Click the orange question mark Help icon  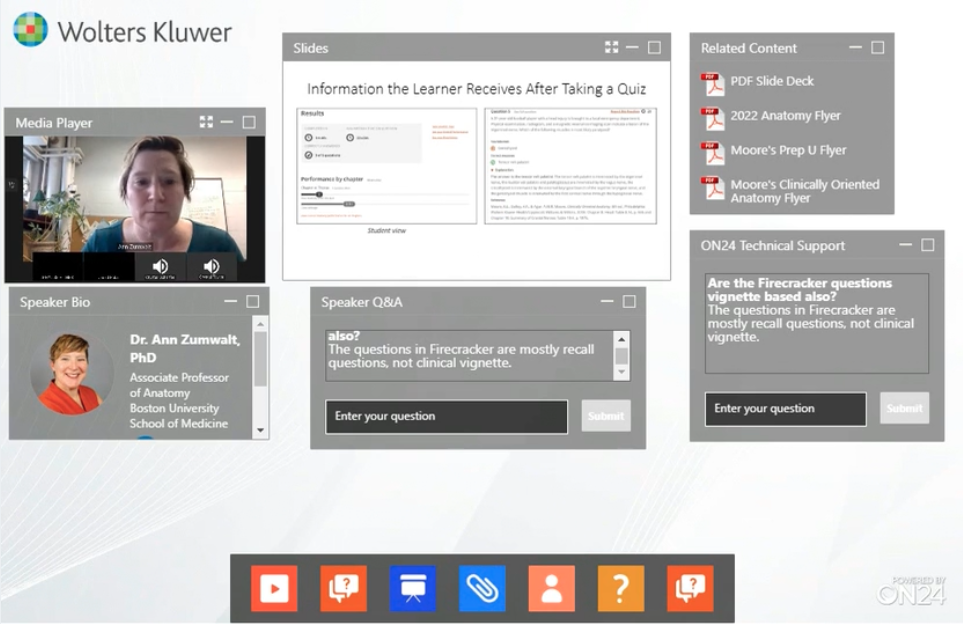point(621,588)
